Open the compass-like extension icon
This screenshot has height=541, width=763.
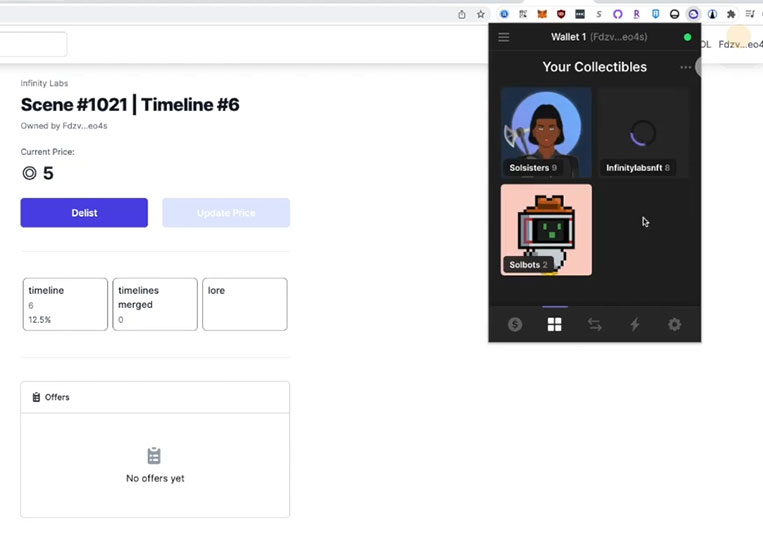click(x=712, y=15)
